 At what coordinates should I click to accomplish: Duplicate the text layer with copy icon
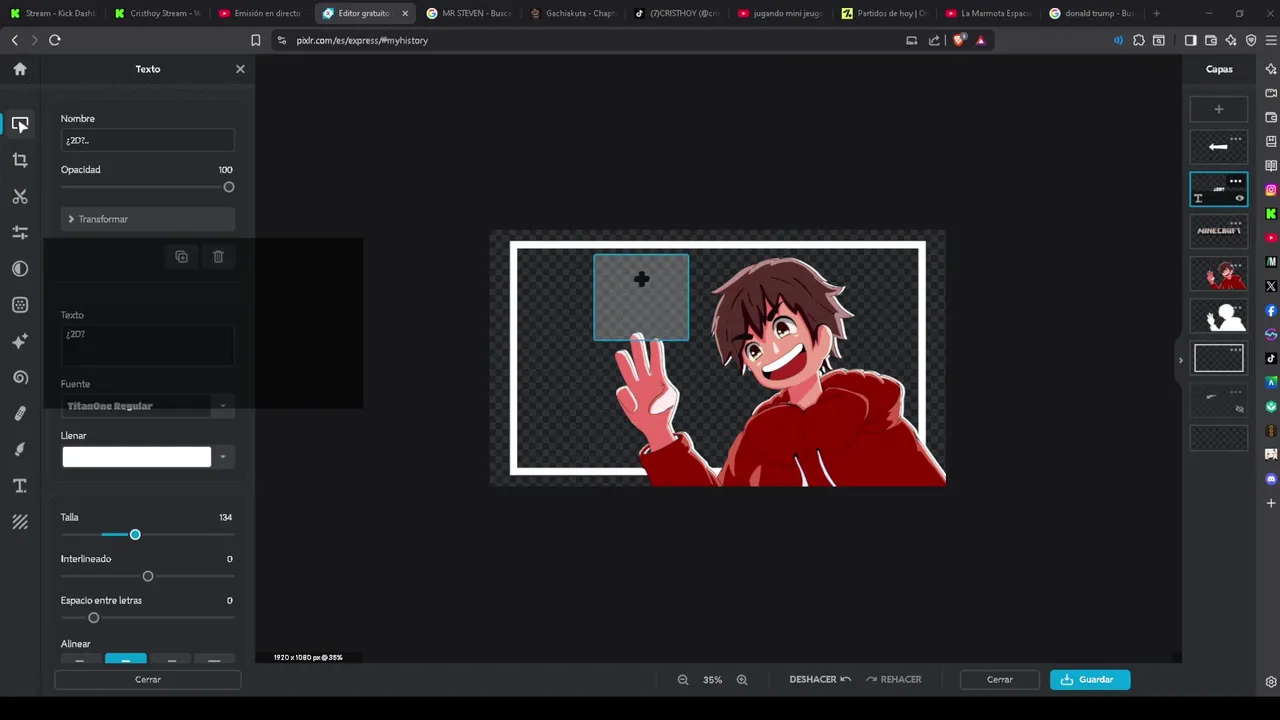(181, 257)
